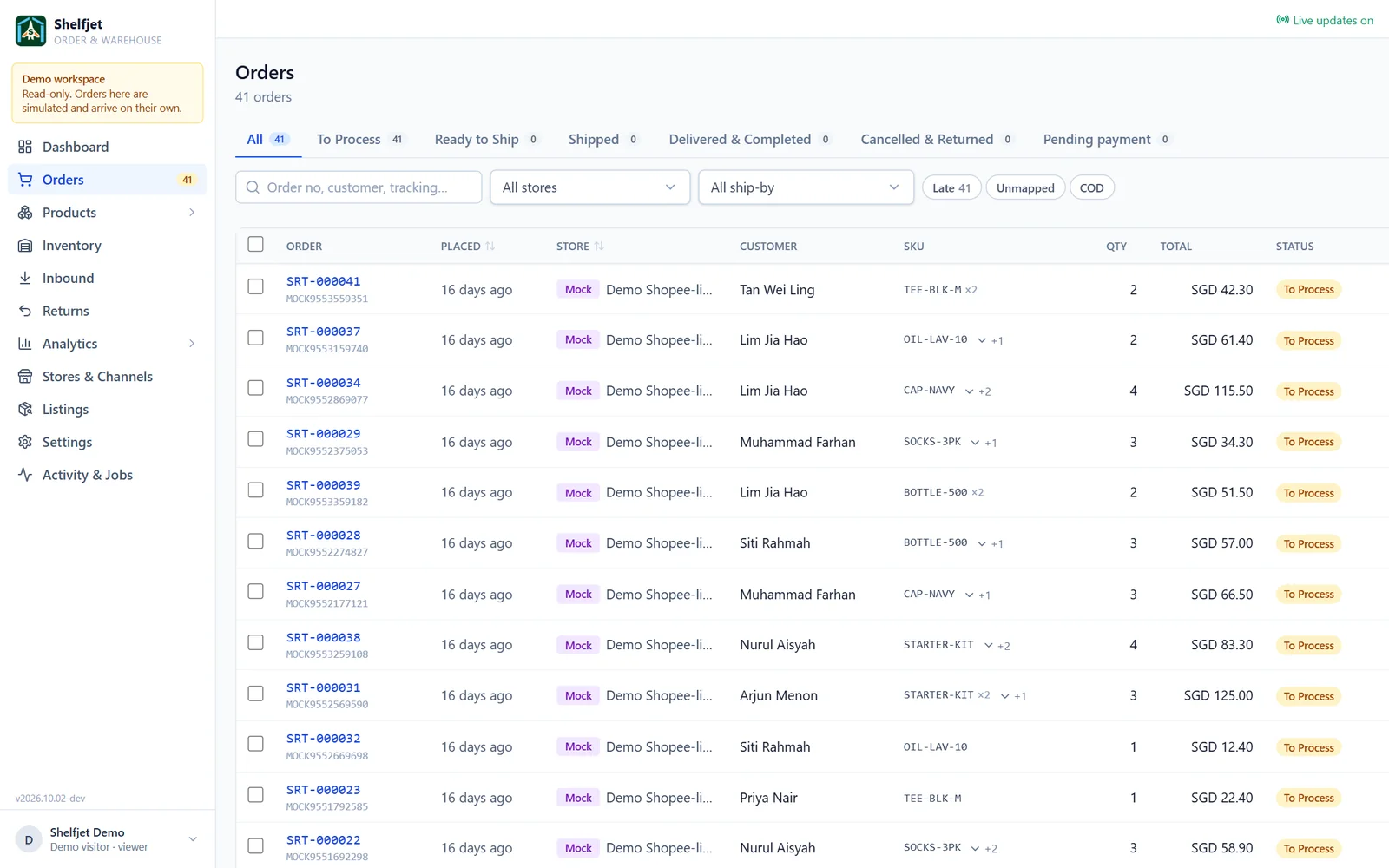Open order link SRT-000041
This screenshot has width=1389, height=868.
coord(323,281)
